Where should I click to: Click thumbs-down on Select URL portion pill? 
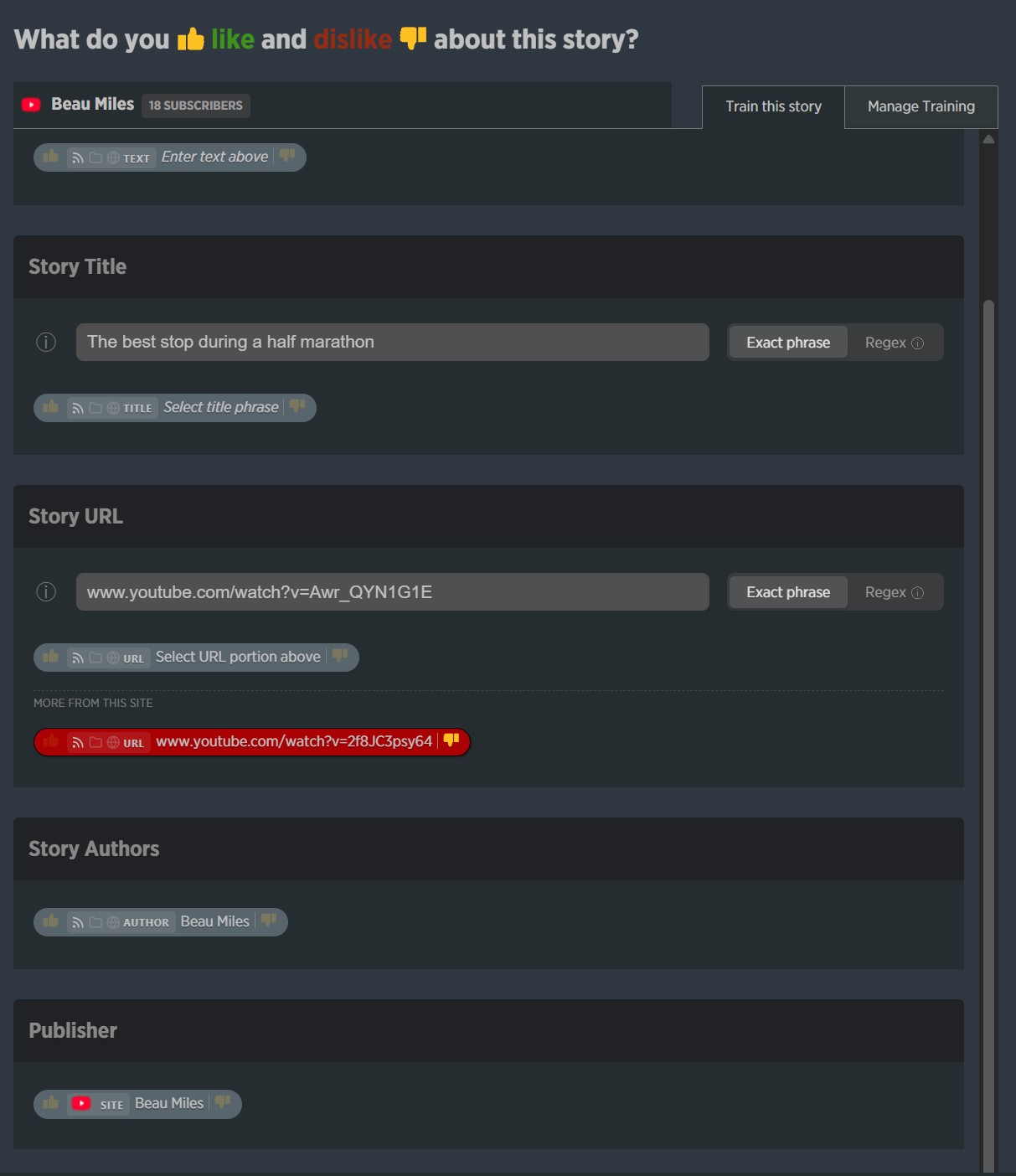click(x=340, y=656)
